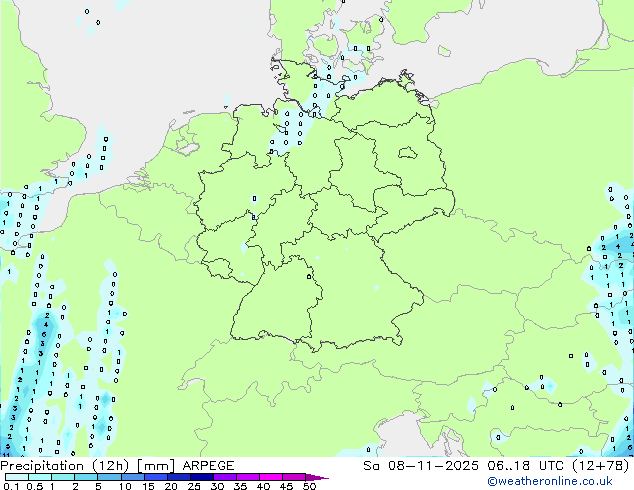Click the '[mm]' unit label

(156, 466)
